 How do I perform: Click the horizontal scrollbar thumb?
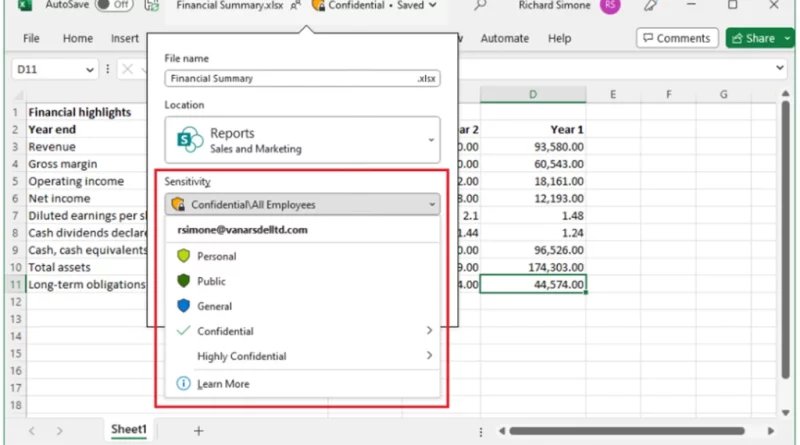[627, 431]
